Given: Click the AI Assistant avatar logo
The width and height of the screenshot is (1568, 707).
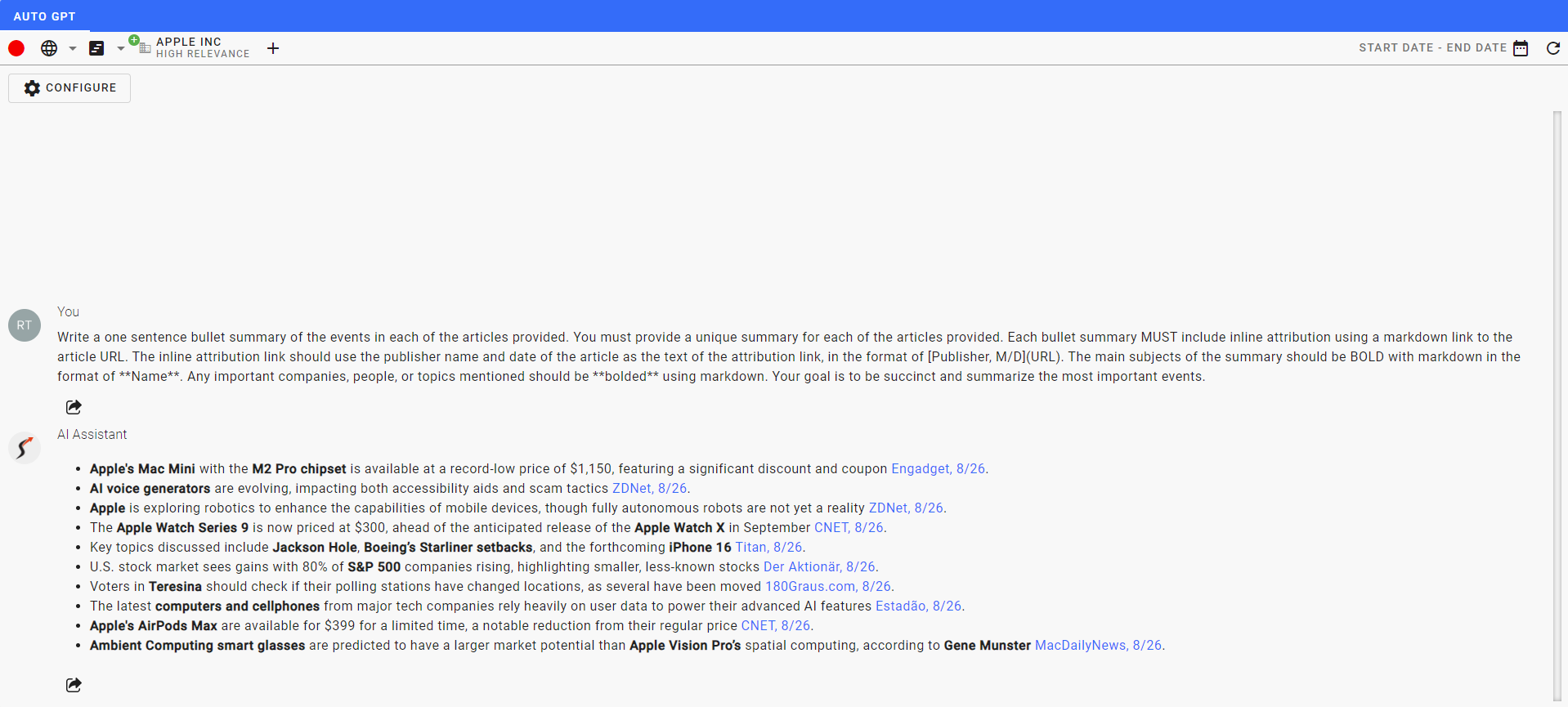Looking at the screenshot, I should click(25, 448).
